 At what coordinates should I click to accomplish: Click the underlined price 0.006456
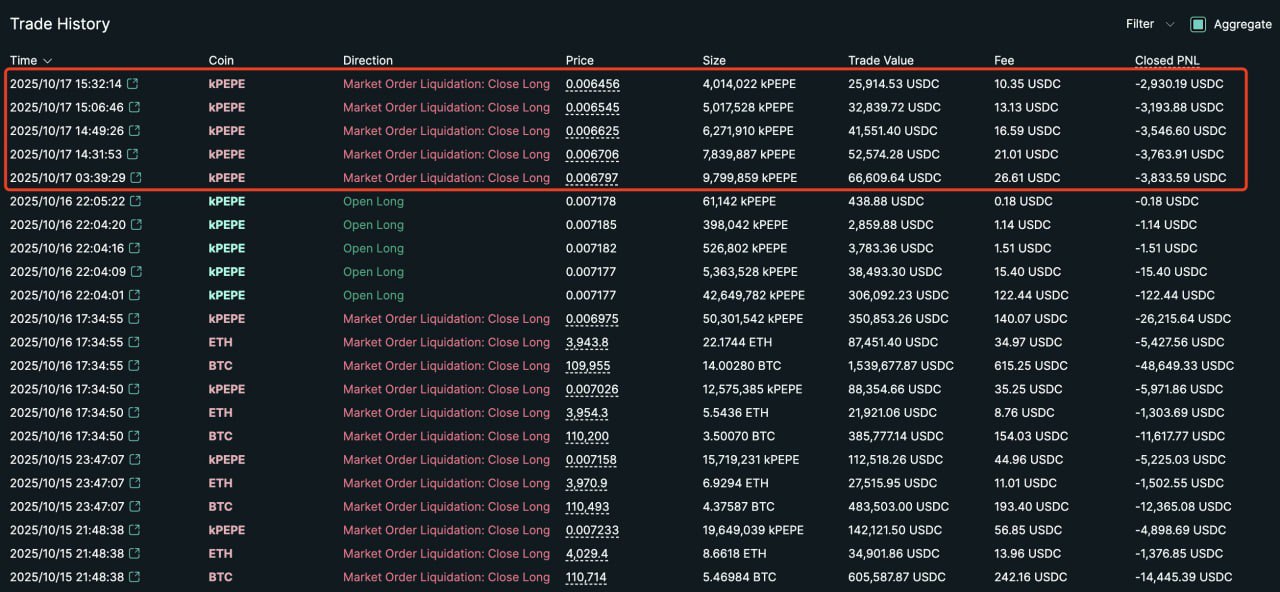click(x=592, y=84)
